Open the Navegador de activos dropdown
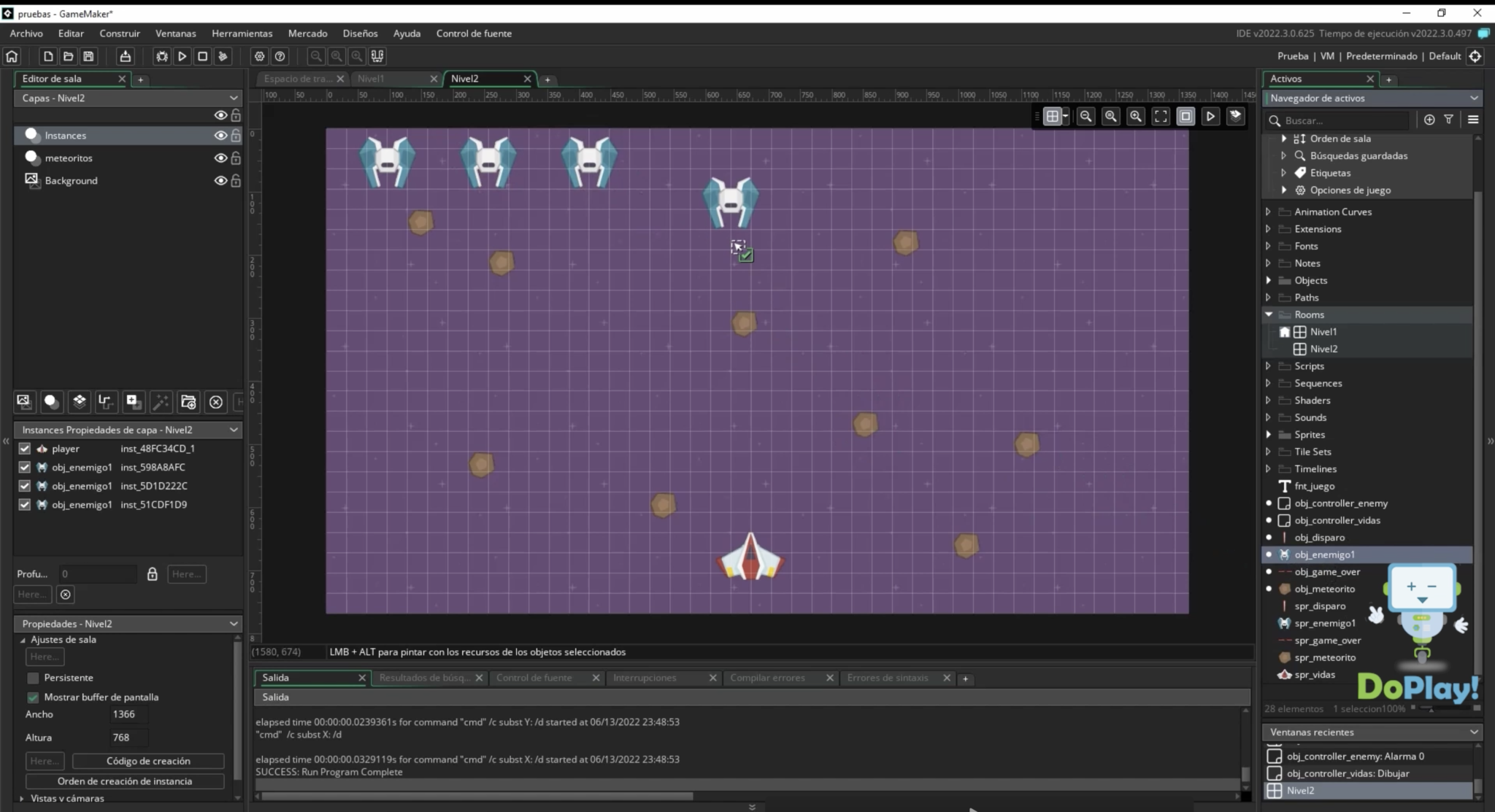 [x=1474, y=97]
